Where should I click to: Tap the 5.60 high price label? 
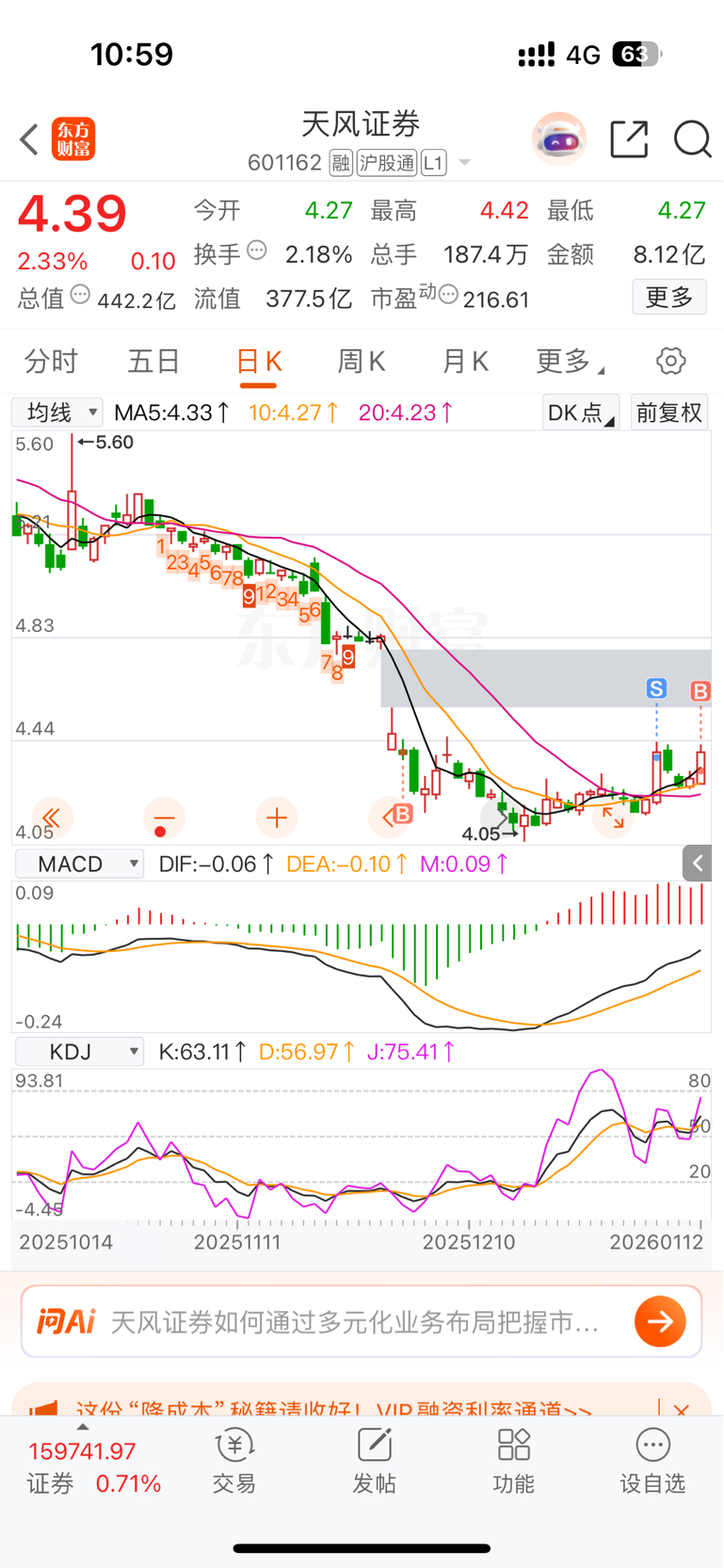(106, 442)
